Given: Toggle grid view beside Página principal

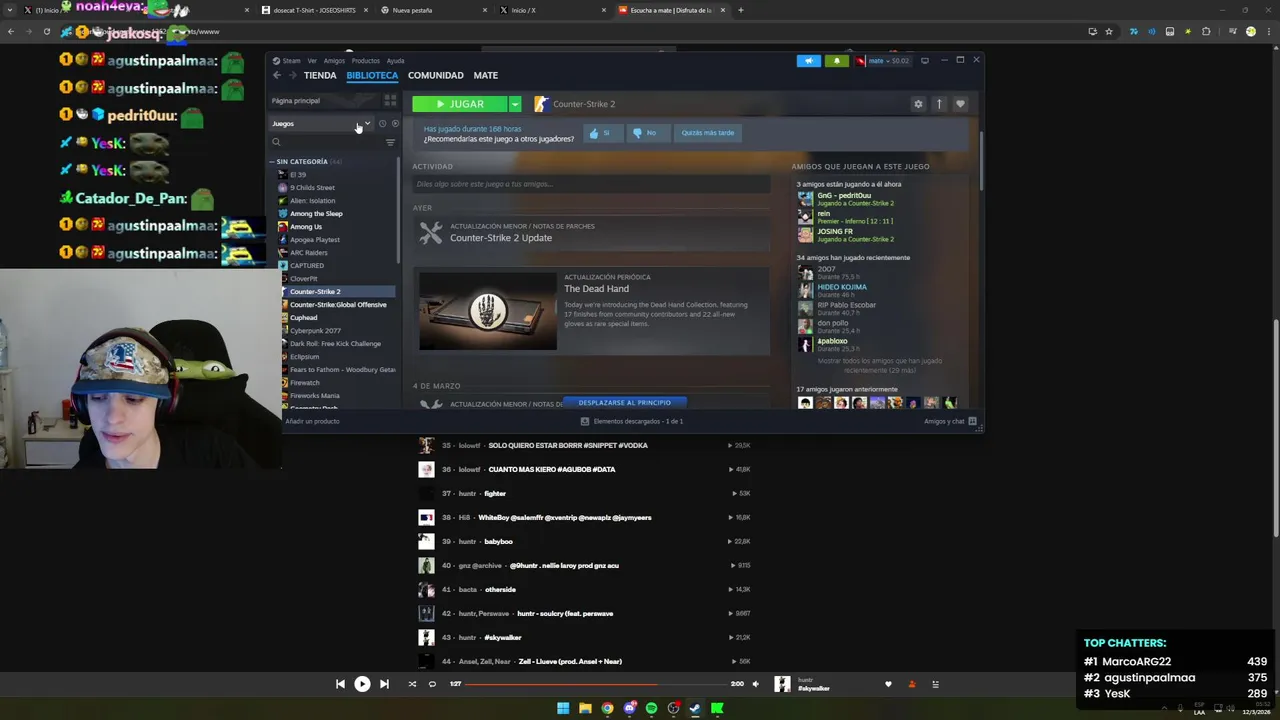Looking at the screenshot, I should coord(390,101).
